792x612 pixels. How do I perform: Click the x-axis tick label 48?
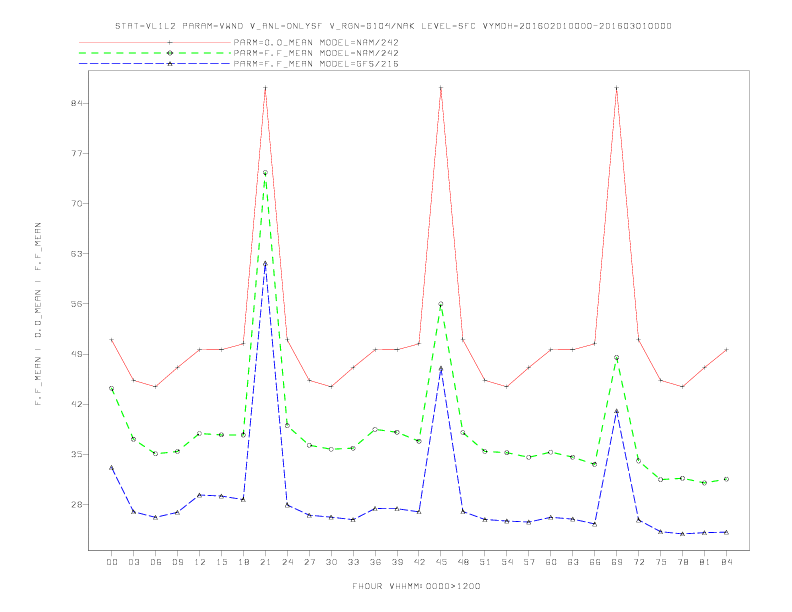pos(463,562)
